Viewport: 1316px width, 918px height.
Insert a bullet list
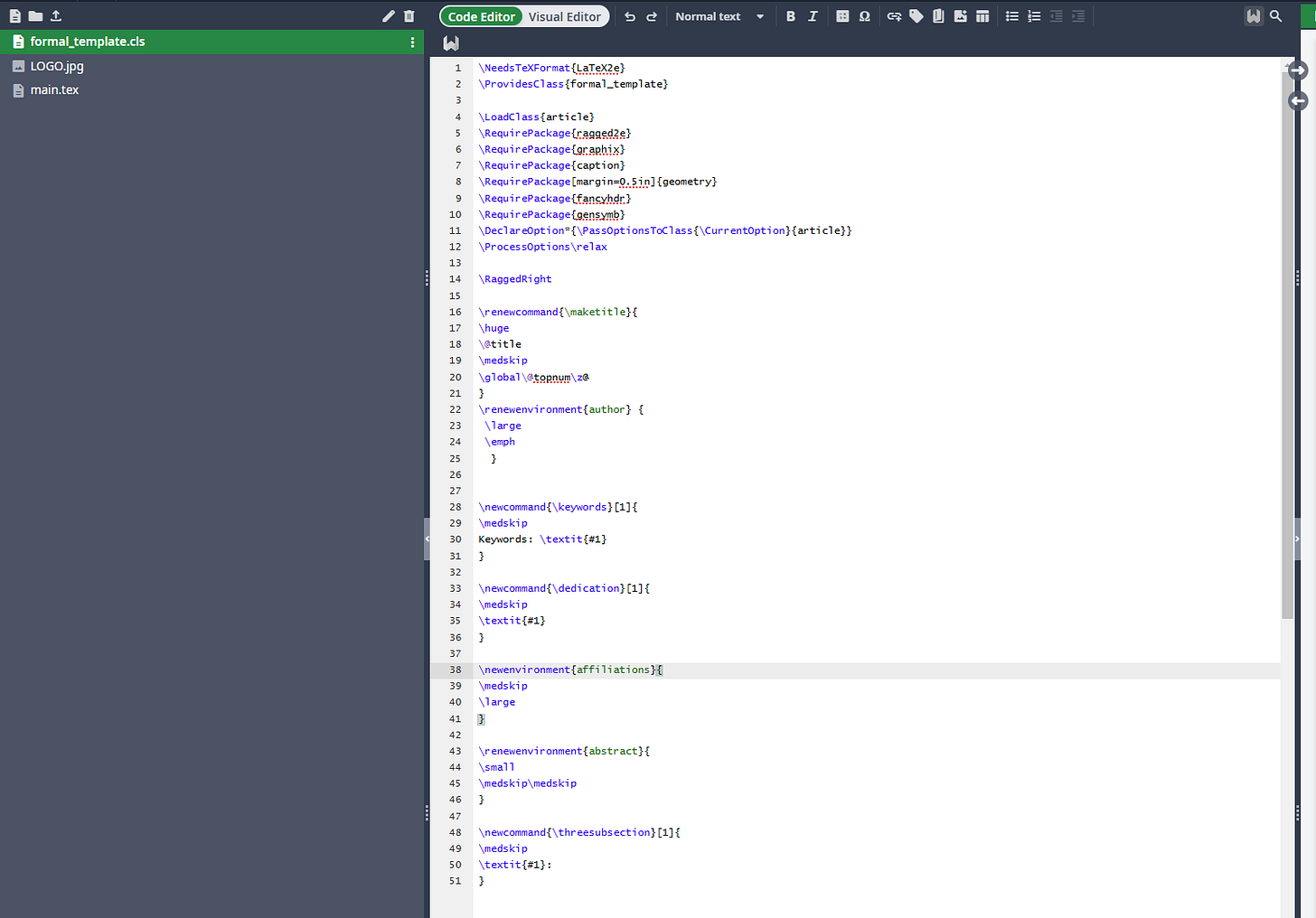(x=1012, y=16)
